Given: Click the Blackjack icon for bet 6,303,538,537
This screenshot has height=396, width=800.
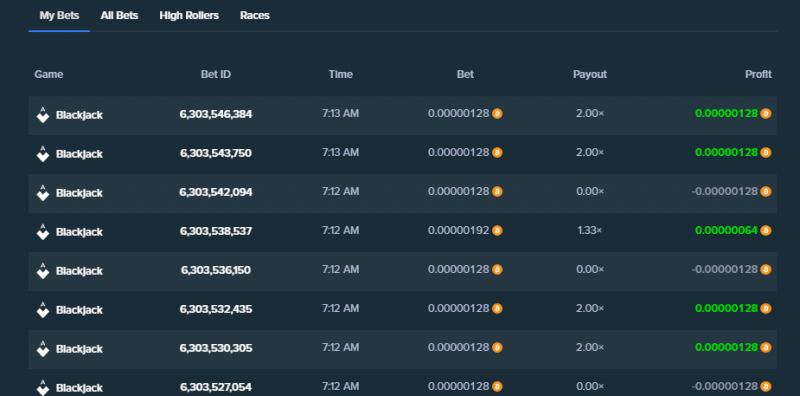Looking at the screenshot, I should (x=43, y=232).
